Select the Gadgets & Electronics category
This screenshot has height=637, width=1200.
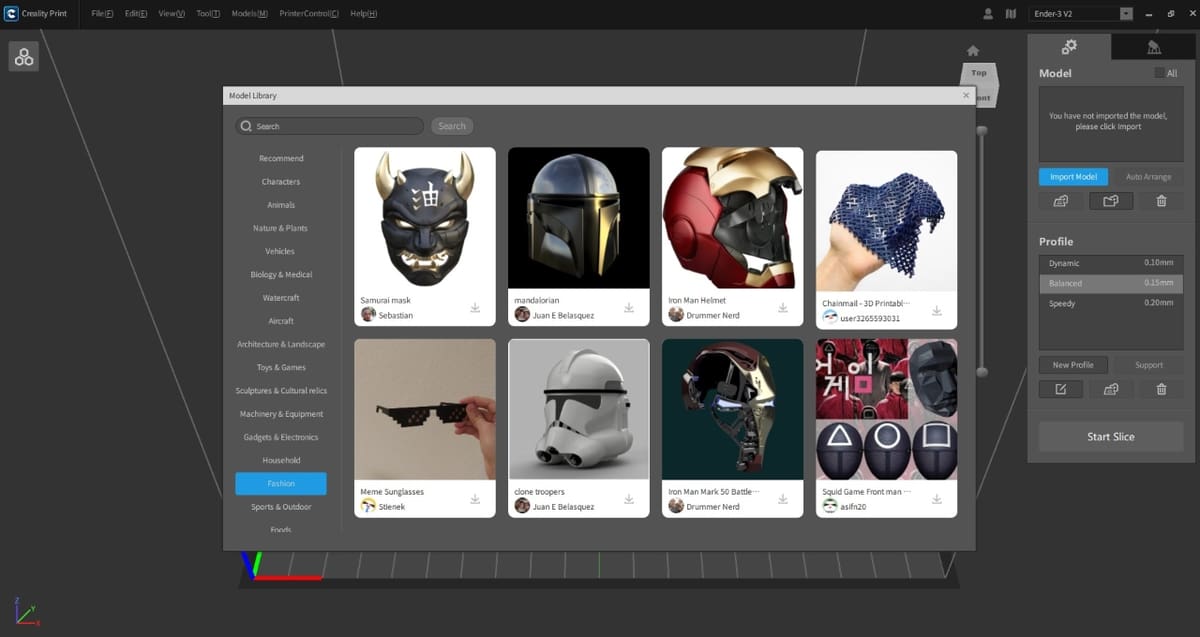coord(281,437)
